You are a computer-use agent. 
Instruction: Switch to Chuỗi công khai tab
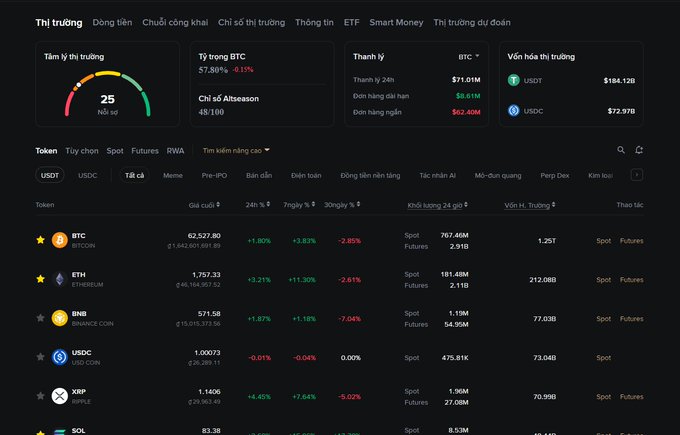(x=175, y=23)
